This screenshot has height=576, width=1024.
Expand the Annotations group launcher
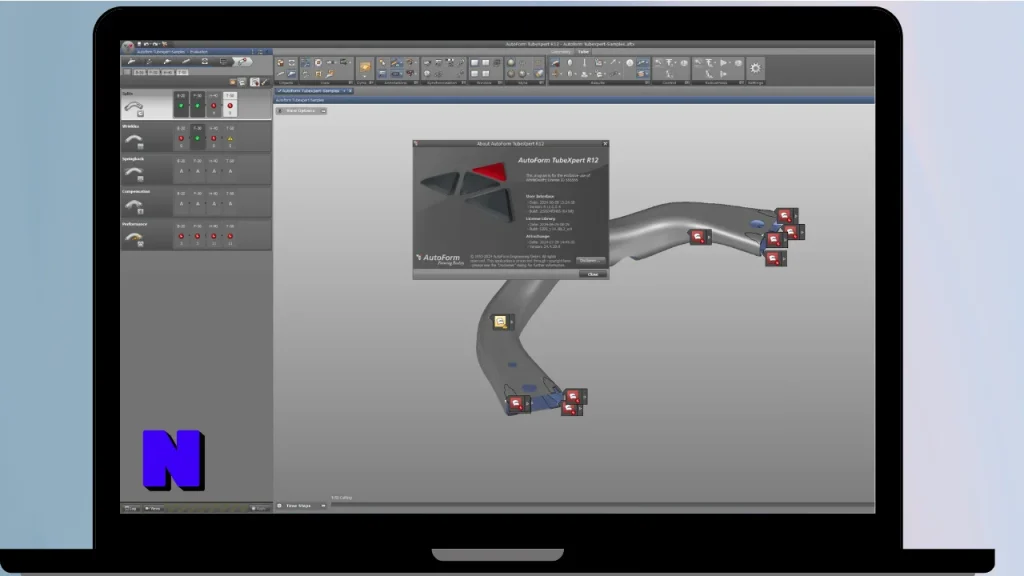click(x=416, y=83)
